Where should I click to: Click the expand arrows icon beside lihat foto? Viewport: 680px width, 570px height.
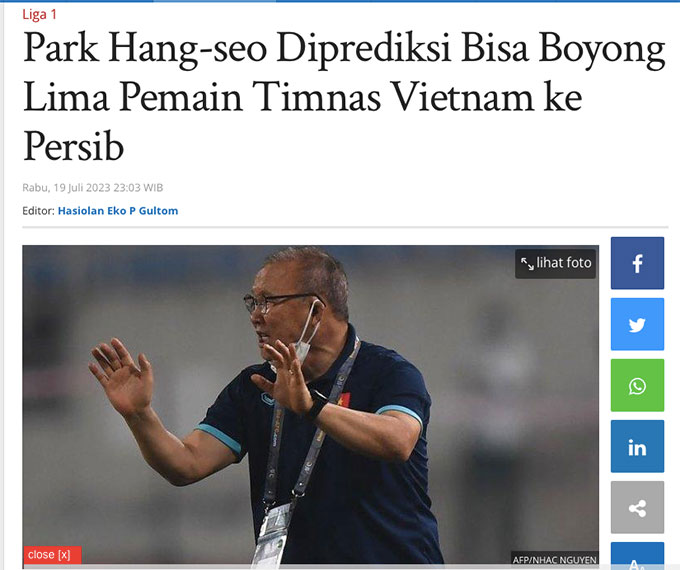point(527,263)
